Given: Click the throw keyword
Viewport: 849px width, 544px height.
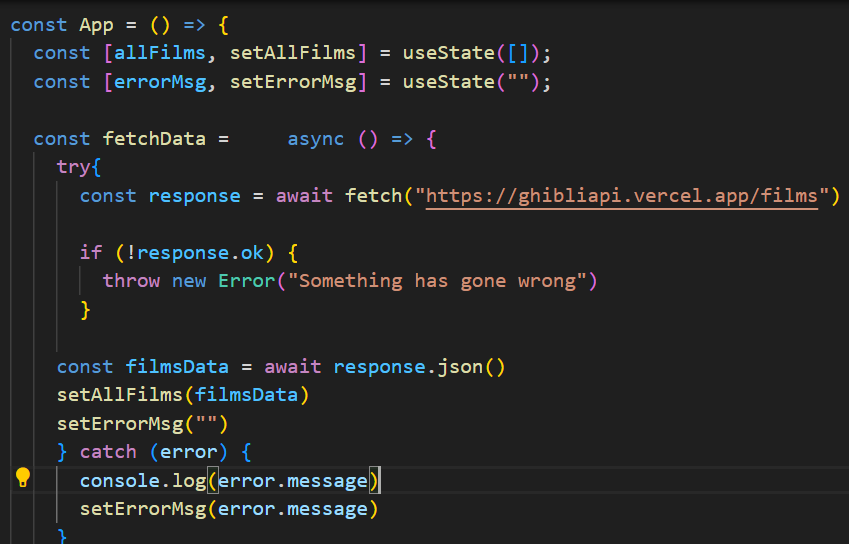Looking at the screenshot, I should pyautogui.click(x=131, y=281).
